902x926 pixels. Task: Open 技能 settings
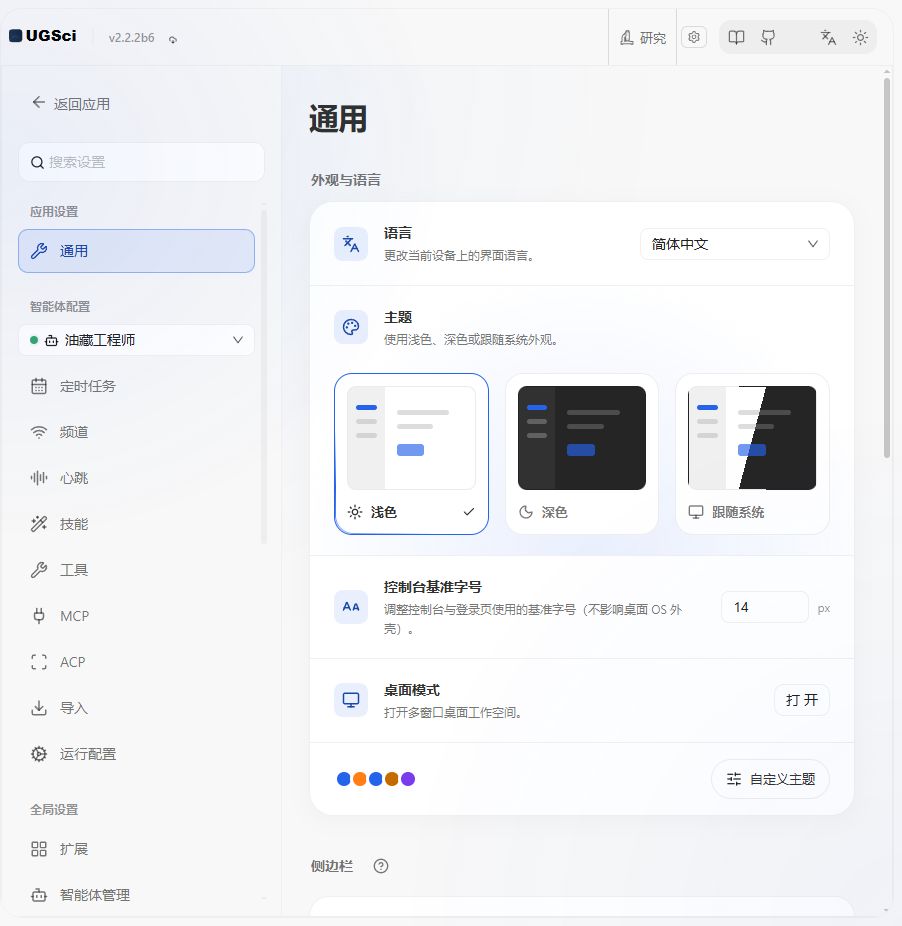[x=136, y=524]
